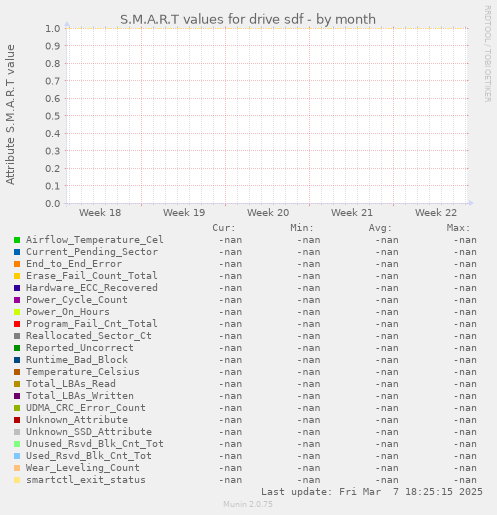The height and width of the screenshot is (515, 497).
Task: Select the light blue Used_Rsvd_Blk_Cnt_Tot swatch
Action: [17, 456]
